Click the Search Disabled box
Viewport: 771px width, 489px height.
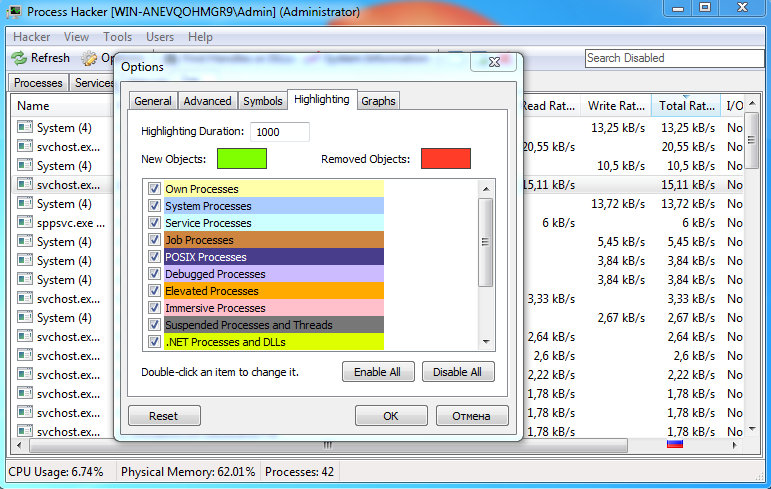(674, 58)
